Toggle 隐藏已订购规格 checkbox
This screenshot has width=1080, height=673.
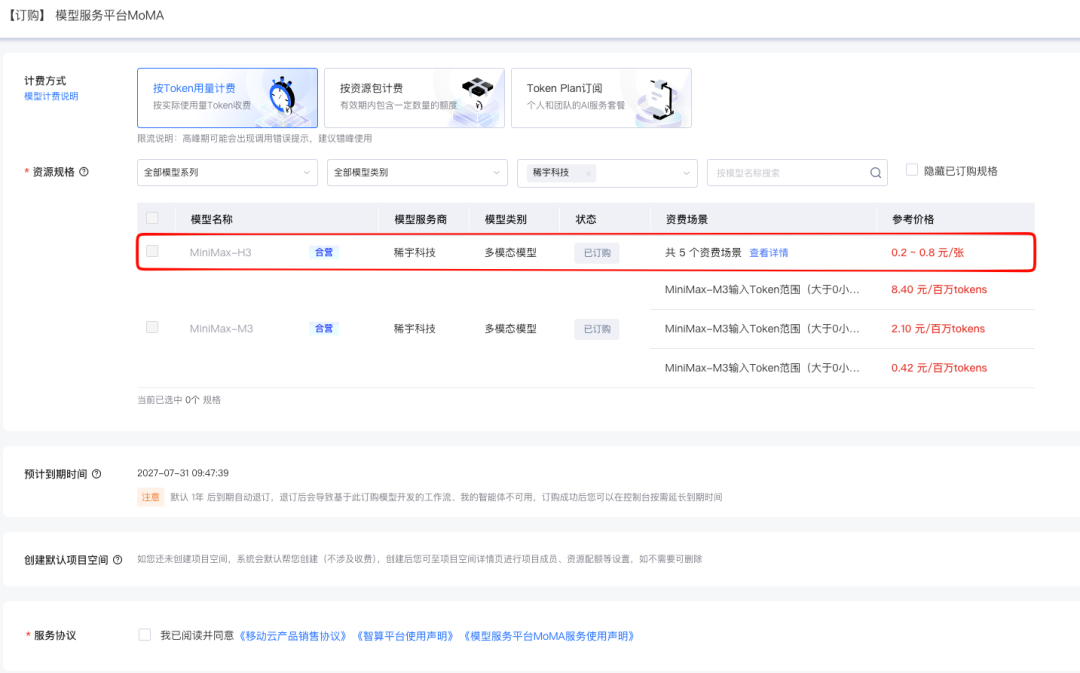tap(912, 169)
